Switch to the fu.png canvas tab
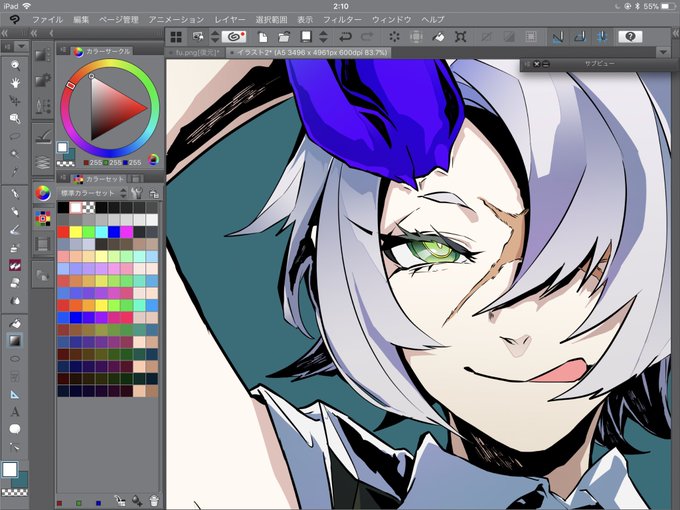 click(198, 52)
